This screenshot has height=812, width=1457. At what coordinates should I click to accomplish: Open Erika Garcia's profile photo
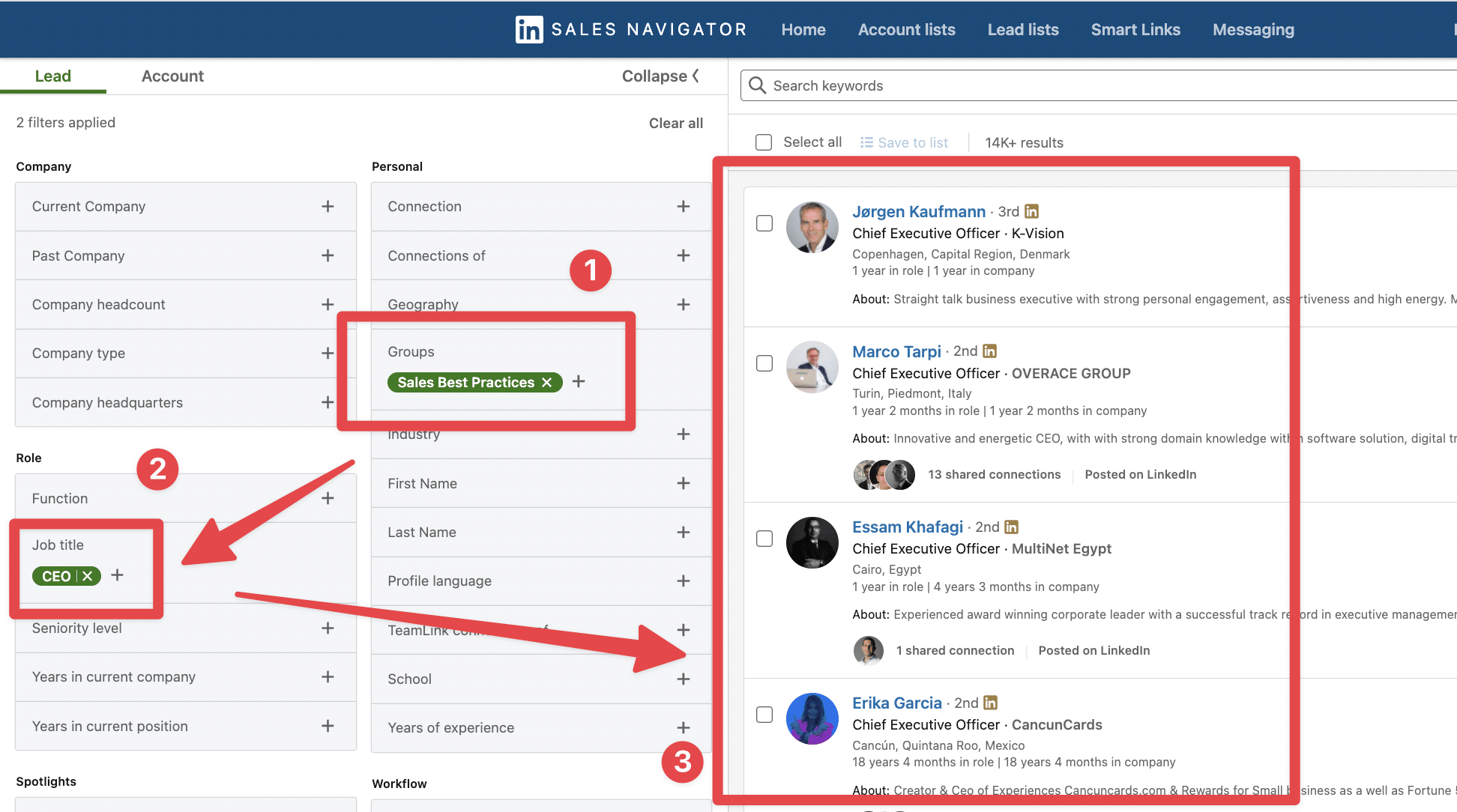(812, 719)
